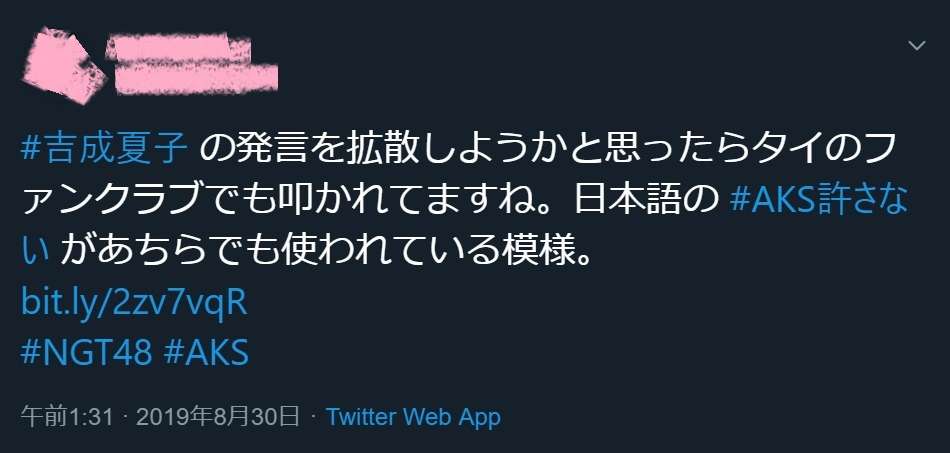This screenshot has height=453, width=950.
Task: Click the wrapped blue い hashtag ending
Action: tap(35, 252)
